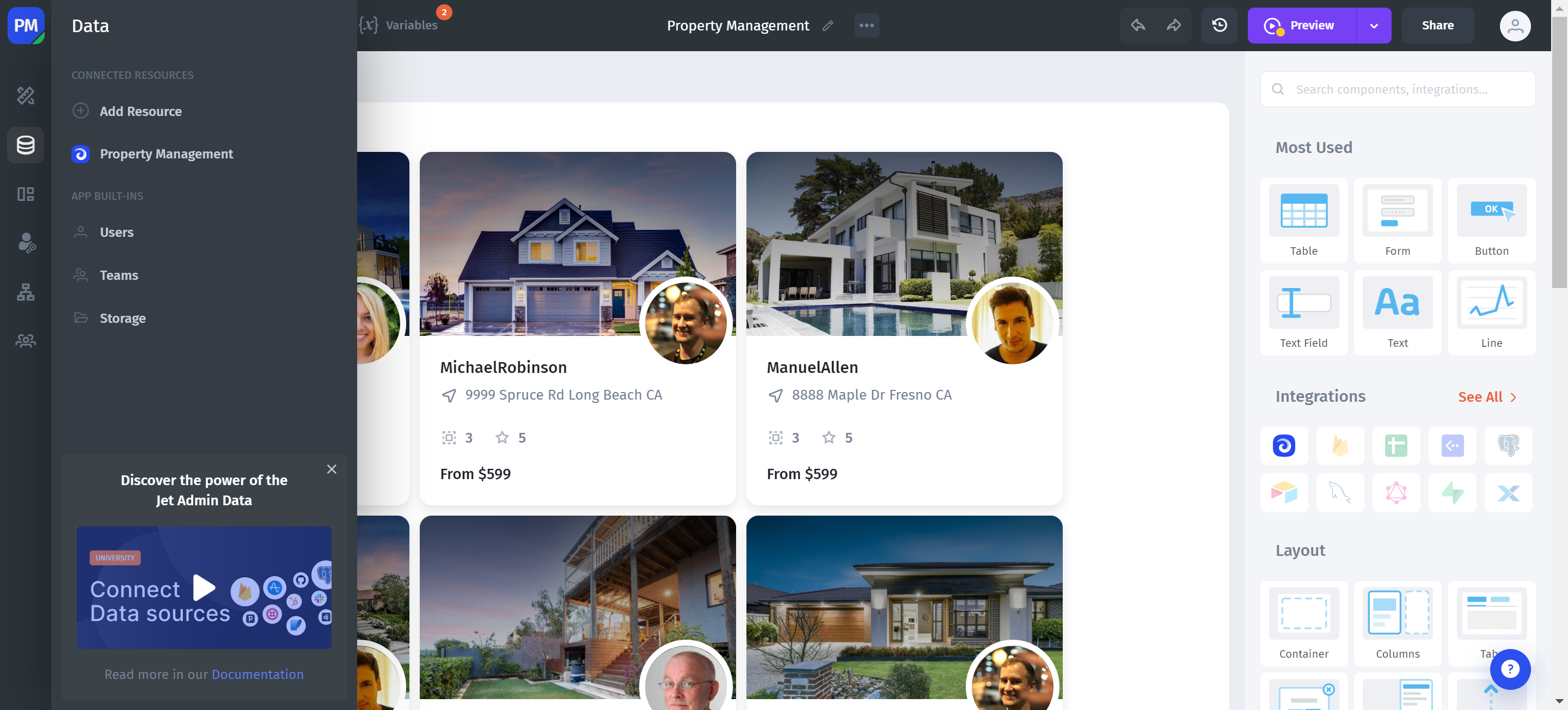1568x710 pixels.
Task: Open the layout pages sidebar icon
Action: point(26,194)
